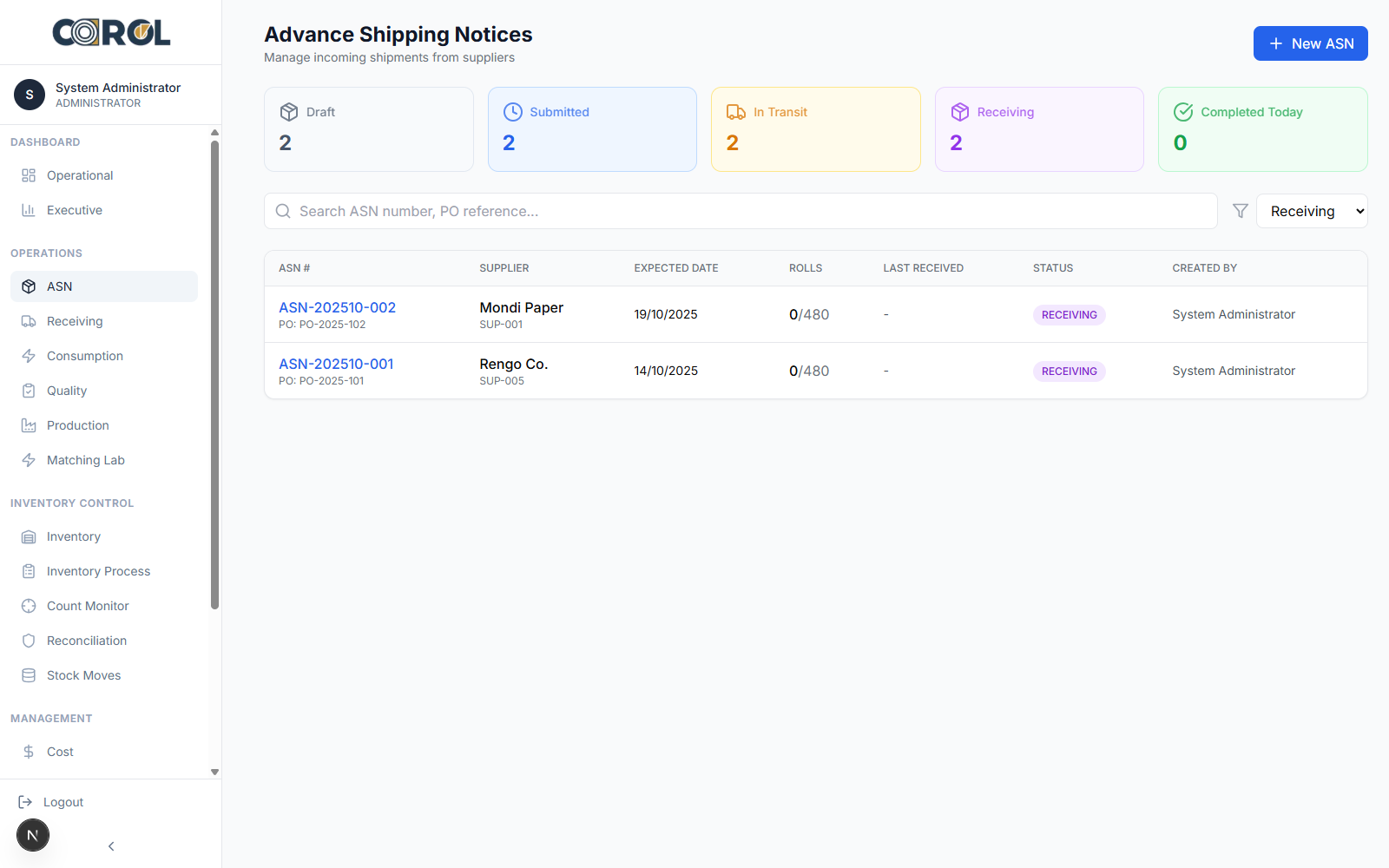Click the Cost dollar sign icon

(29, 752)
